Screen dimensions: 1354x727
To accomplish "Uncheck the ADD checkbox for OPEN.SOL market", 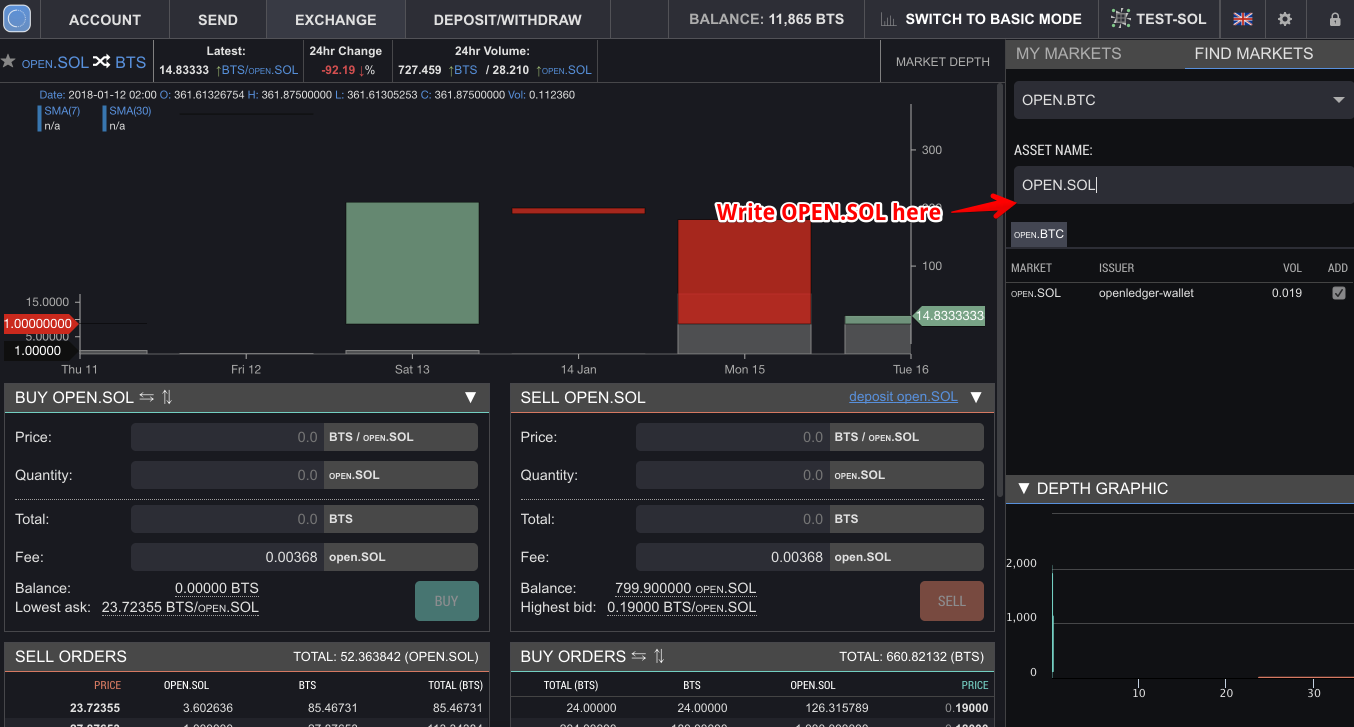I will (x=1339, y=293).
